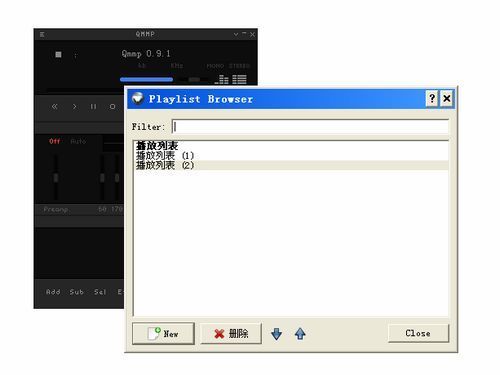
Task: Click previous track button in Qmmp
Action: coord(55,106)
